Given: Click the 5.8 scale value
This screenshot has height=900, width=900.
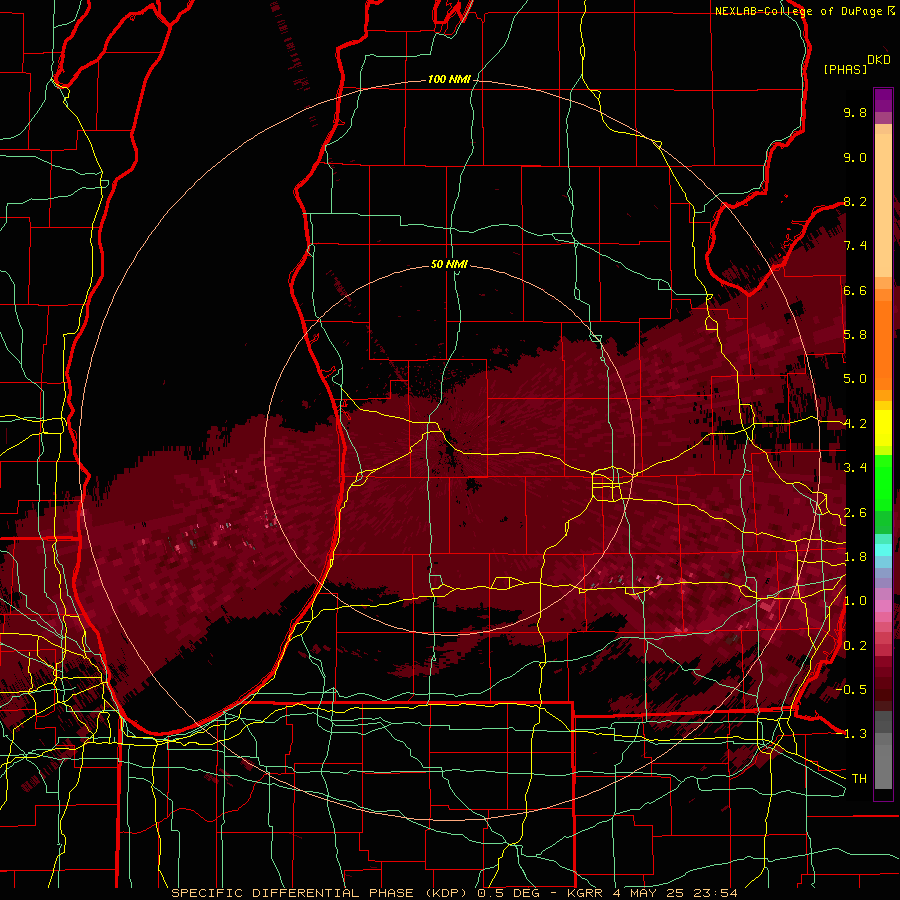Looking at the screenshot, I should [855, 335].
